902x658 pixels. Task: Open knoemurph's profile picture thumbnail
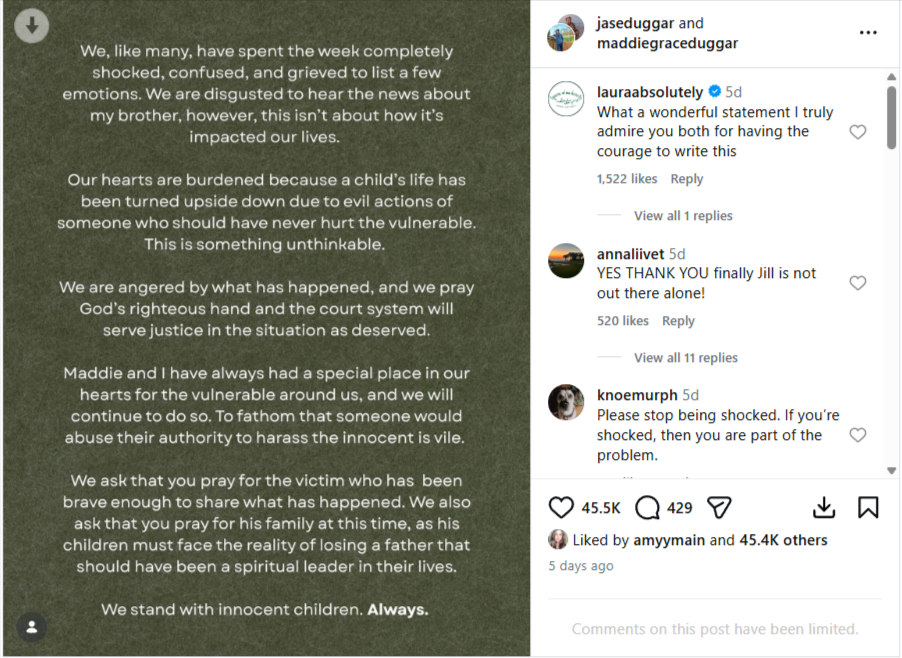(566, 402)
